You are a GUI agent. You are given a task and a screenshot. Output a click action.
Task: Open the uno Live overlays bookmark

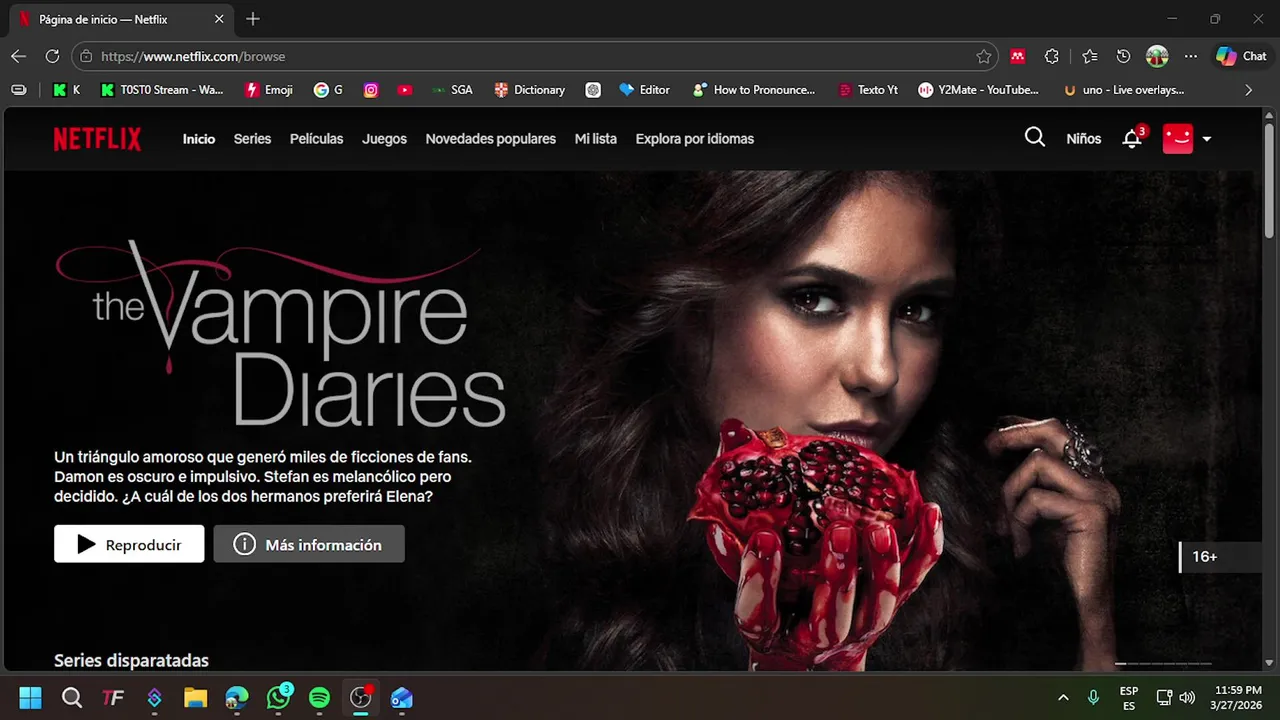tap(1124, 90)
